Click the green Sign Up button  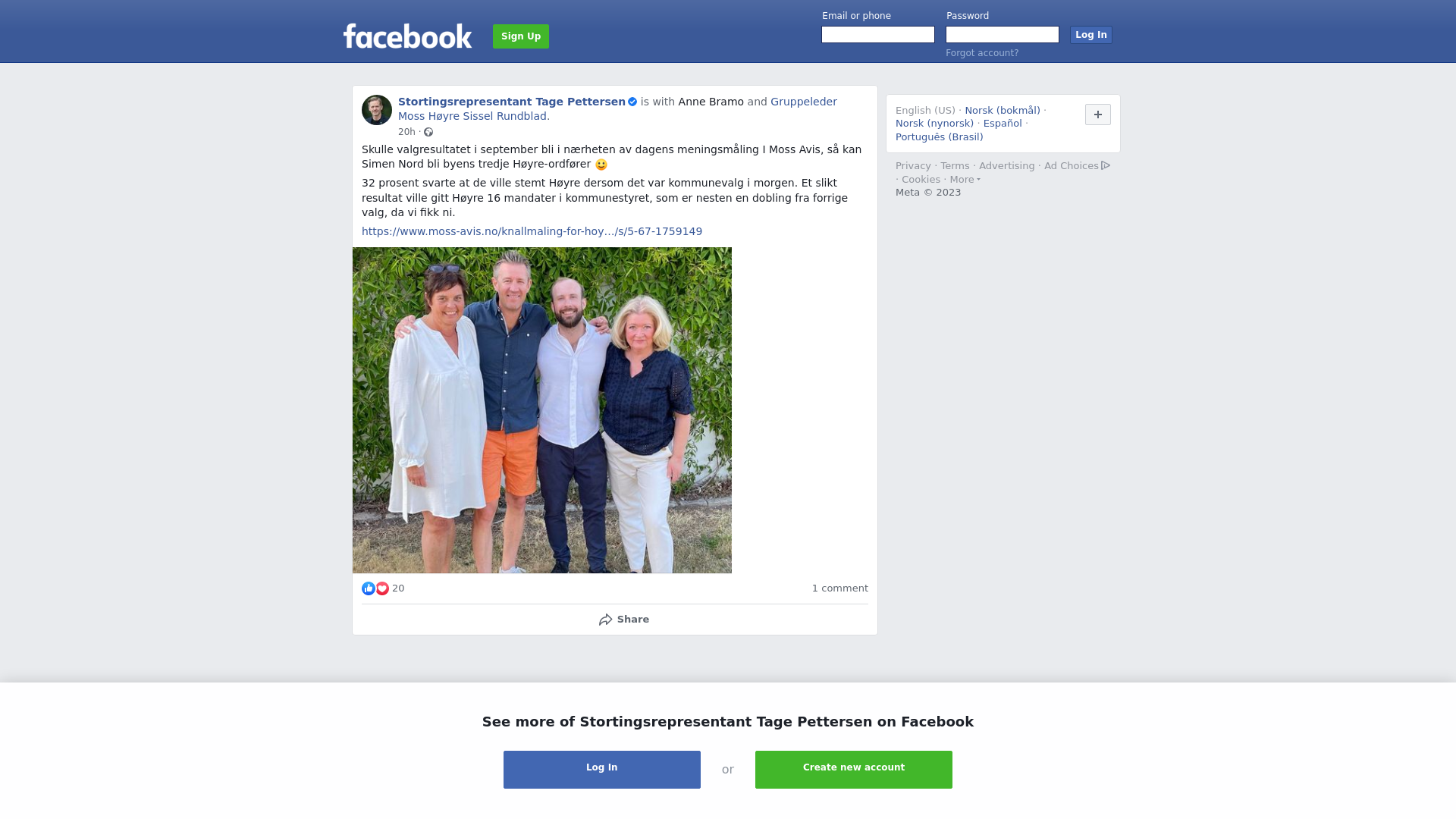click(x=521, y=36)
